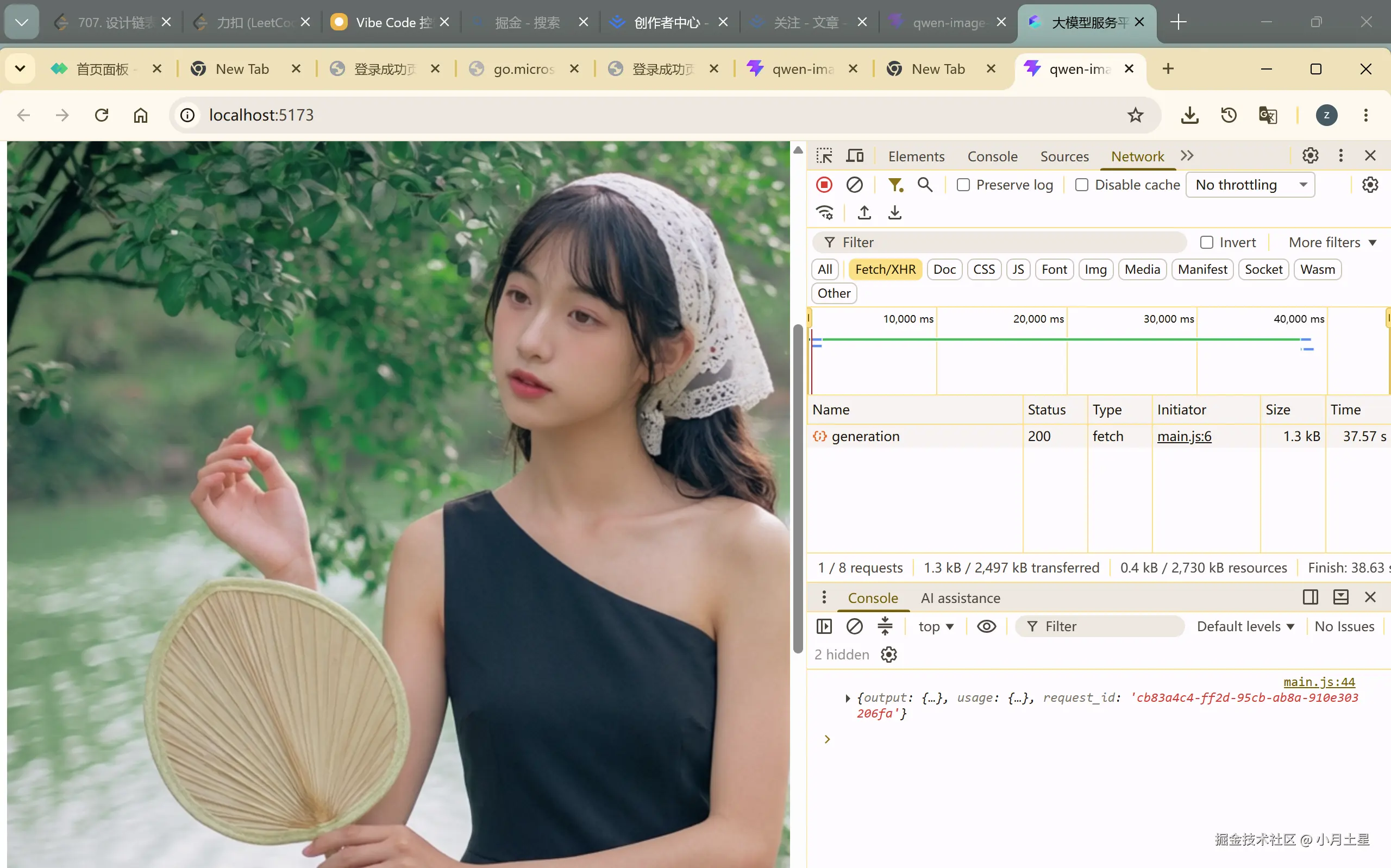Stop recording the network log

(x=824, y=185)
